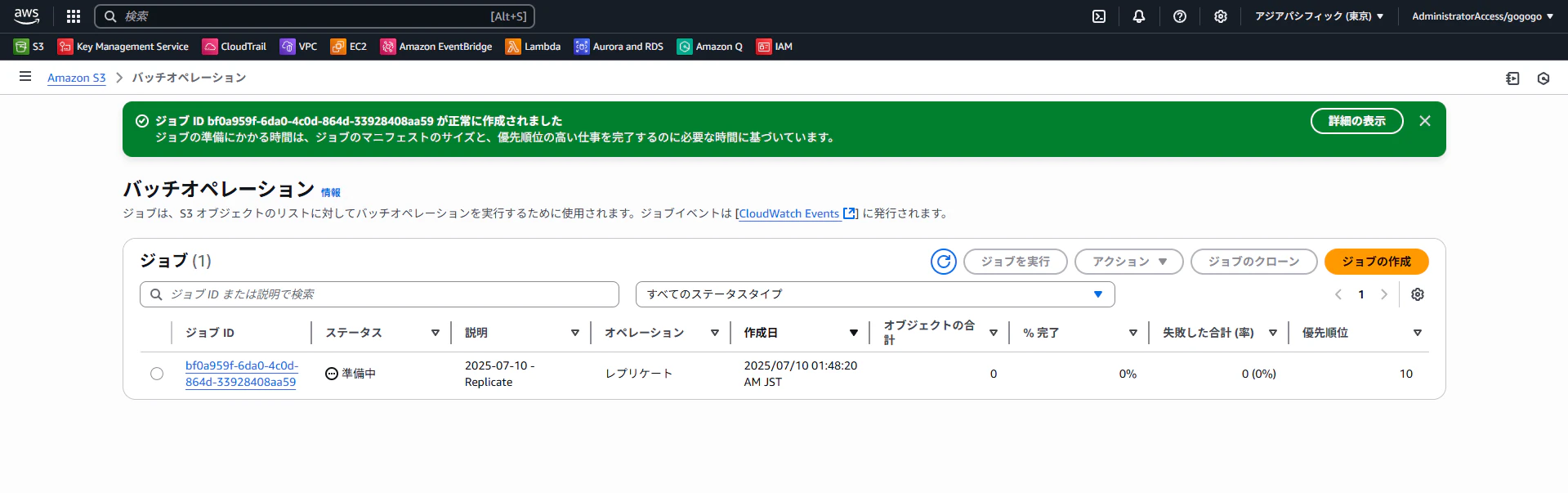Select the radio button for job bf0a959f
The image size is (1568, 493).
coord(157,374)
